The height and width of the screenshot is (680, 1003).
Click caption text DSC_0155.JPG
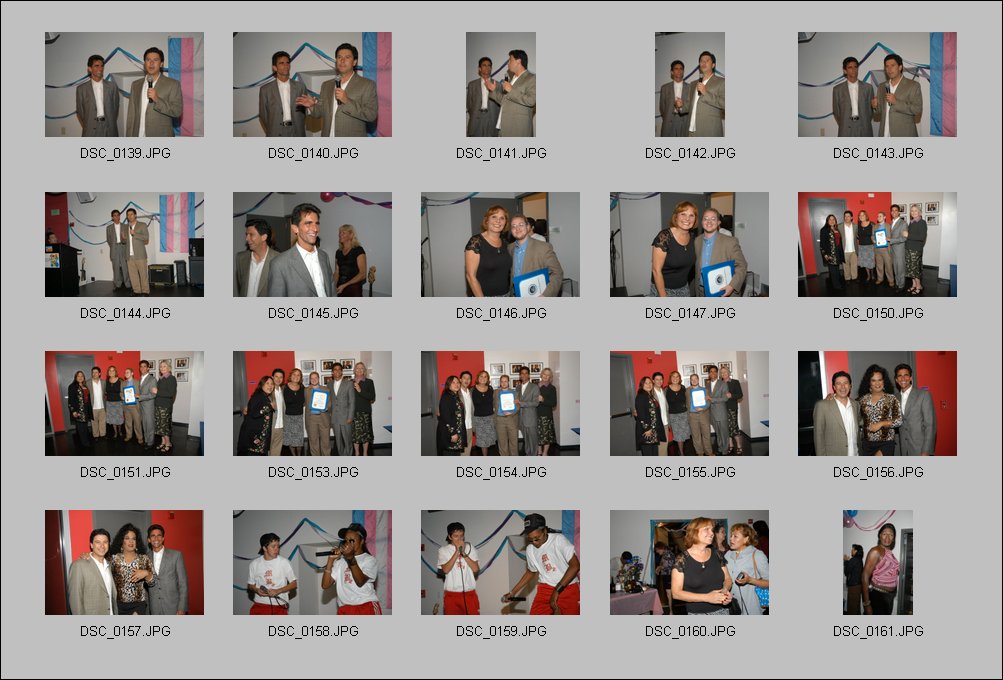690,472
